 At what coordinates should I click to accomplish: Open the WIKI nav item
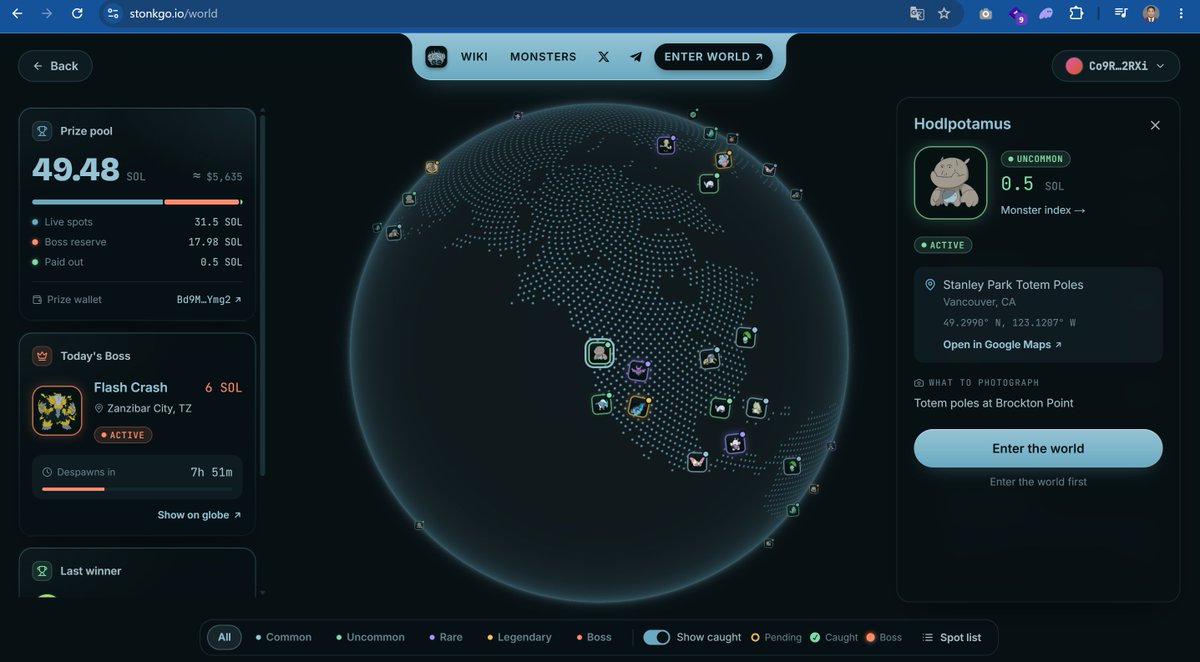coord(474,57)
